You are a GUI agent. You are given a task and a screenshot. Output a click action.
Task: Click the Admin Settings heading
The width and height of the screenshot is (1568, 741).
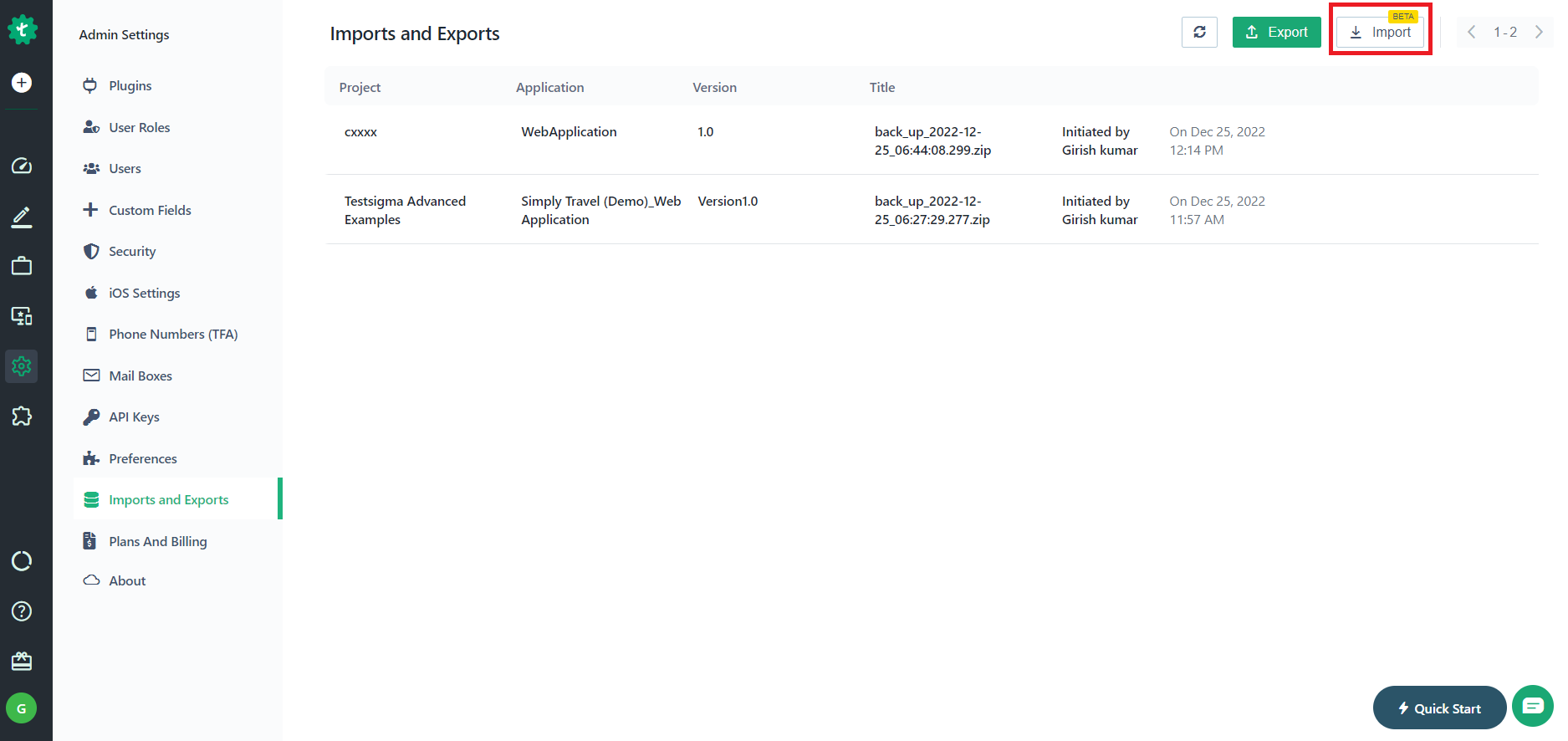tap(124, 34)
